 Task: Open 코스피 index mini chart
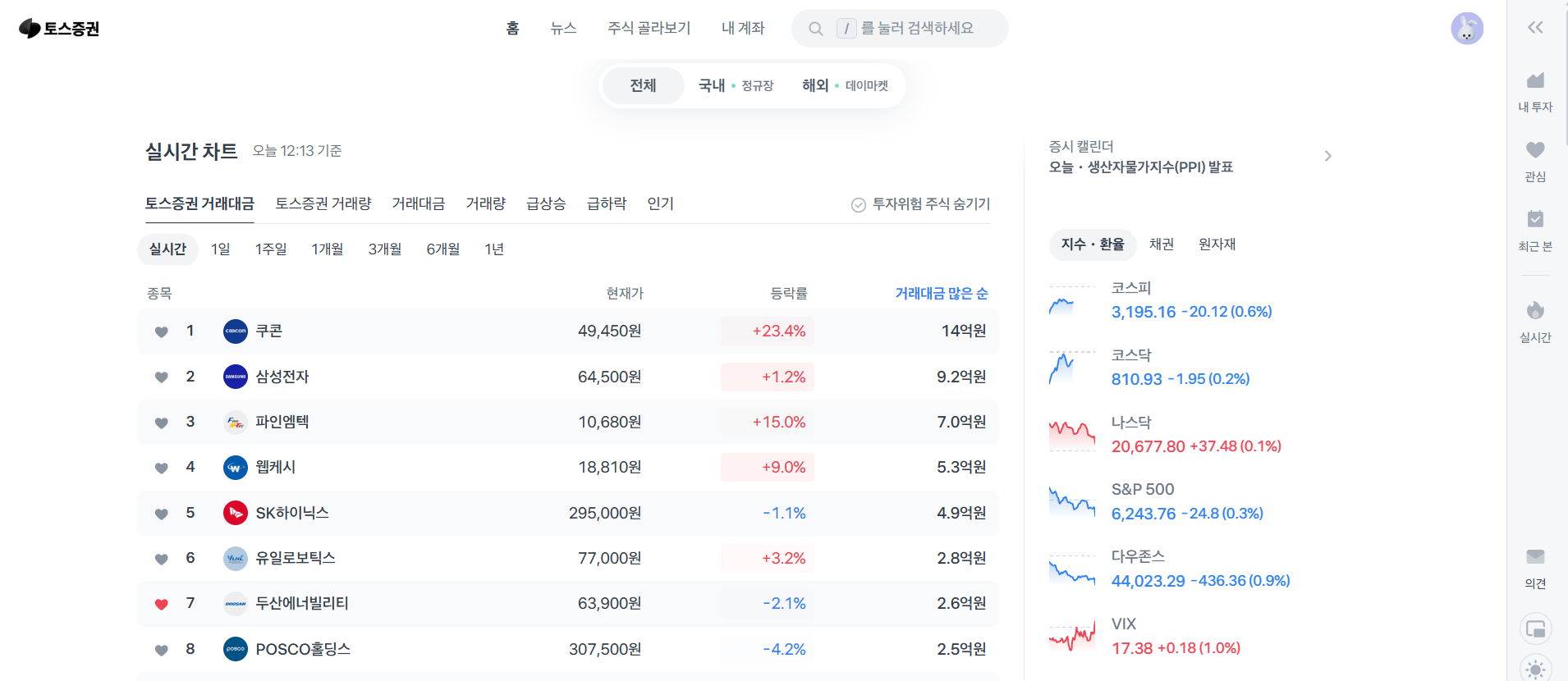pos(1072,301)
